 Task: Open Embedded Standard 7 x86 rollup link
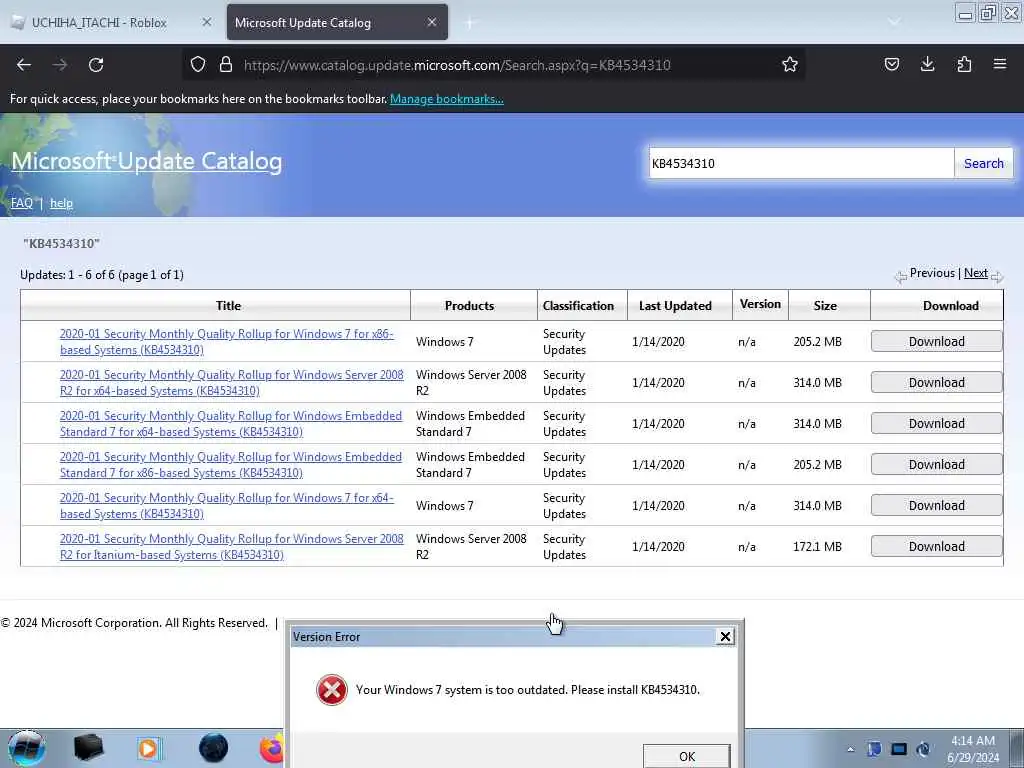click(x=231, y=465)
